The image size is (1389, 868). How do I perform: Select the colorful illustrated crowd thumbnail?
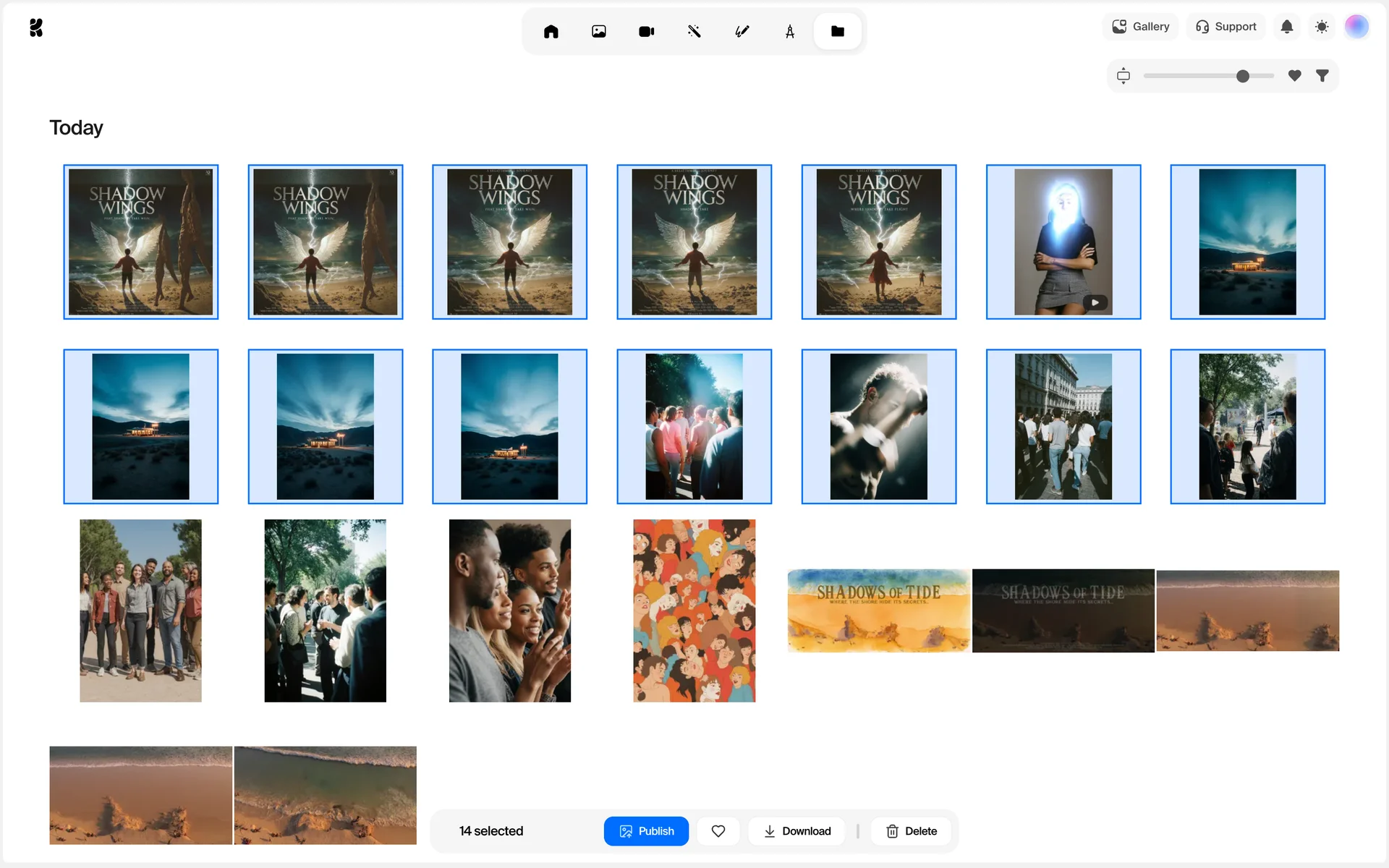tap(694, 610)
